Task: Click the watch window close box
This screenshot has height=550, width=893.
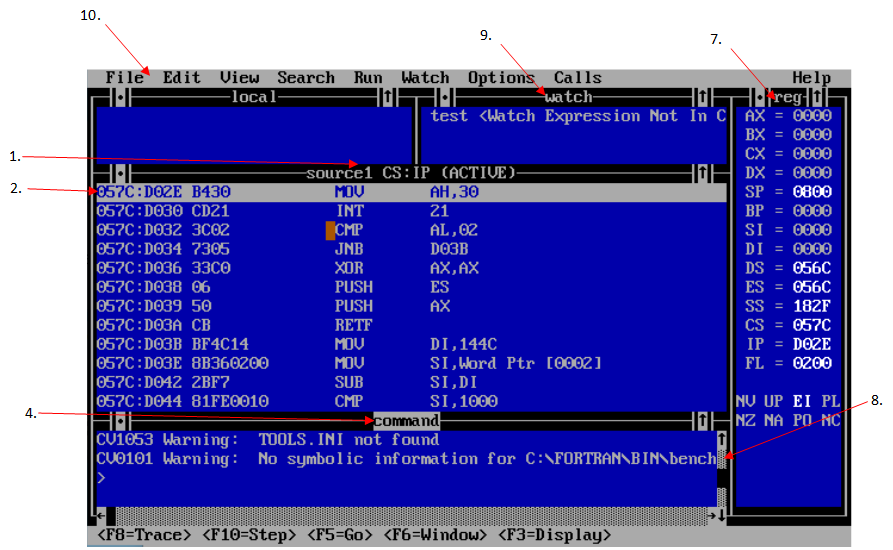Action: (x=443, y=98)
